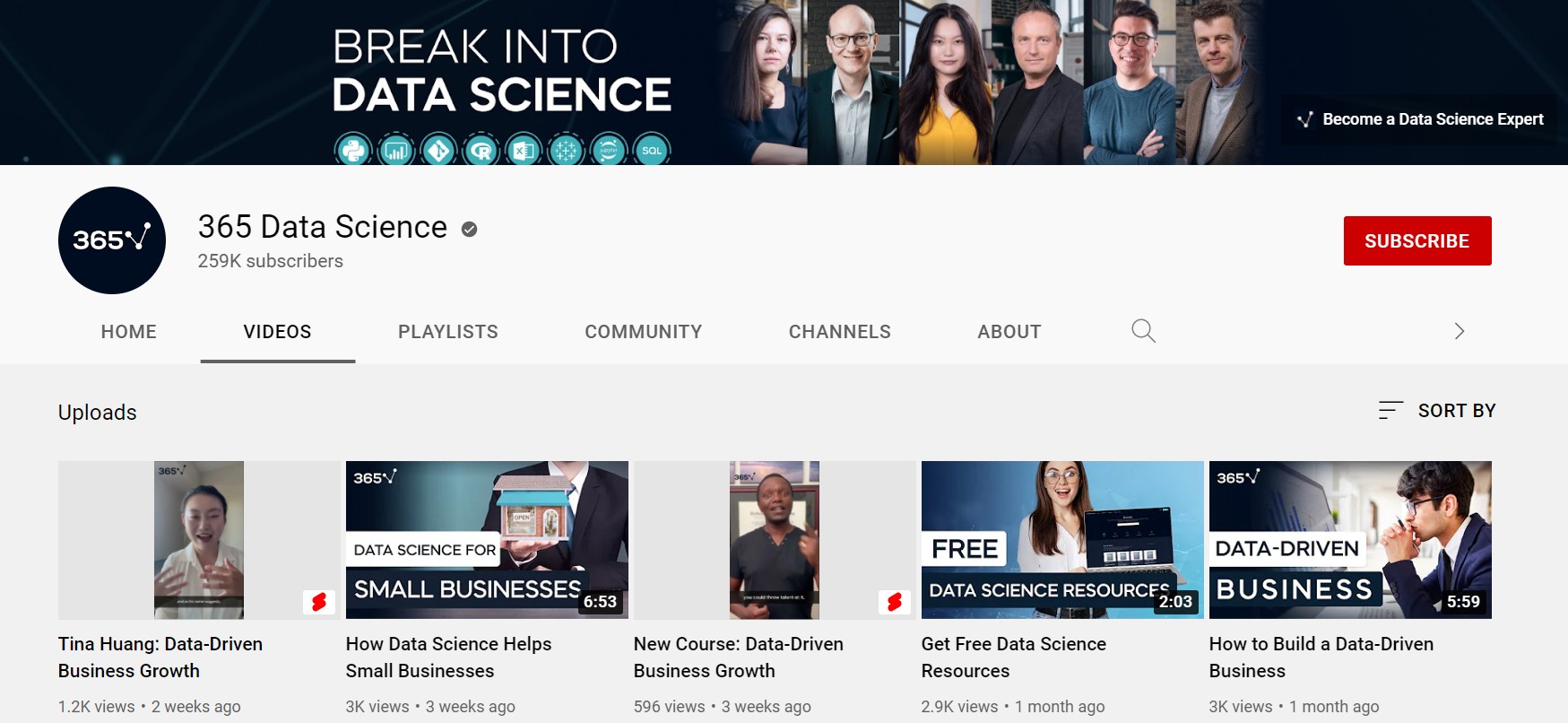Image resolution: width=1568 pixels, height=723 pixels.
Task: Open the Free Data Science Resources thumbnail
Action: coord(1062,540)
